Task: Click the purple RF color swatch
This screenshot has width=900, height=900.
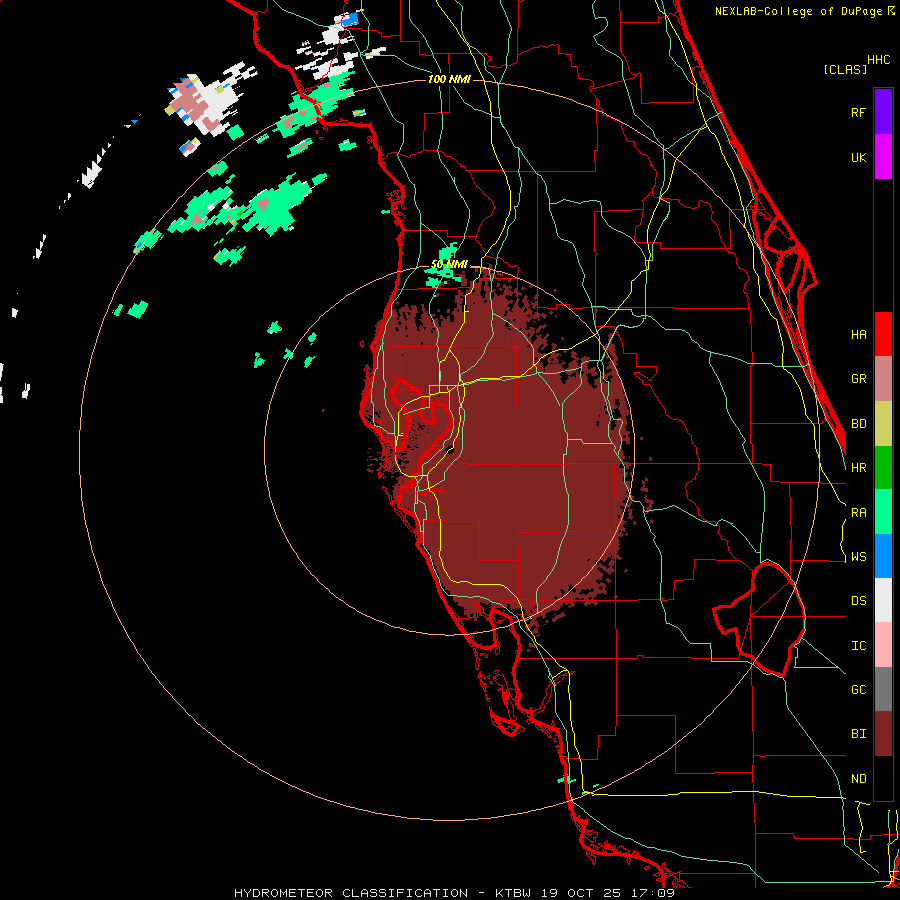Action: coord(883,112)
